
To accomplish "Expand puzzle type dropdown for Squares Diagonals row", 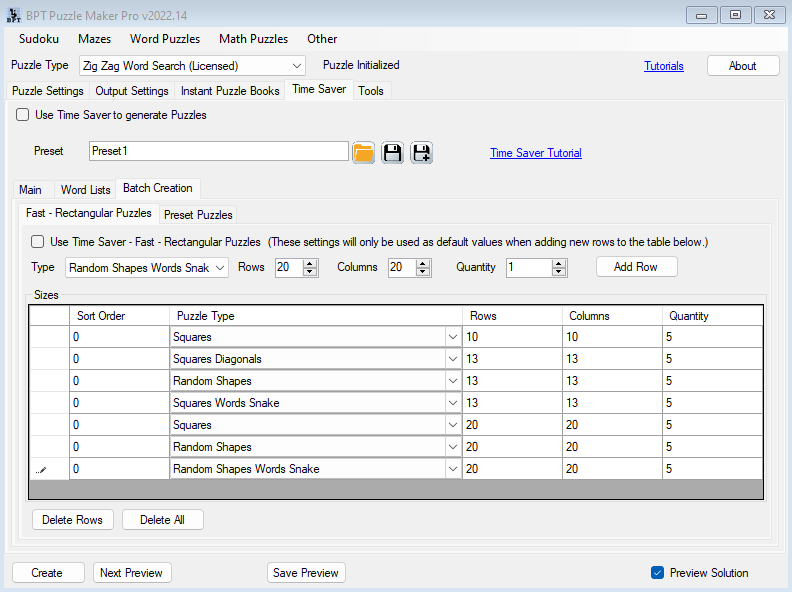I will point(453,359).
